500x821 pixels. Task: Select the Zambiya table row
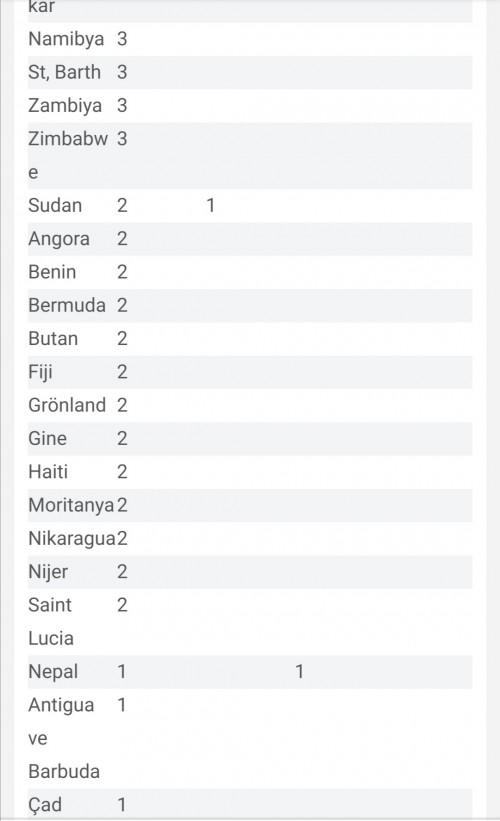click(x=250, y=106)
